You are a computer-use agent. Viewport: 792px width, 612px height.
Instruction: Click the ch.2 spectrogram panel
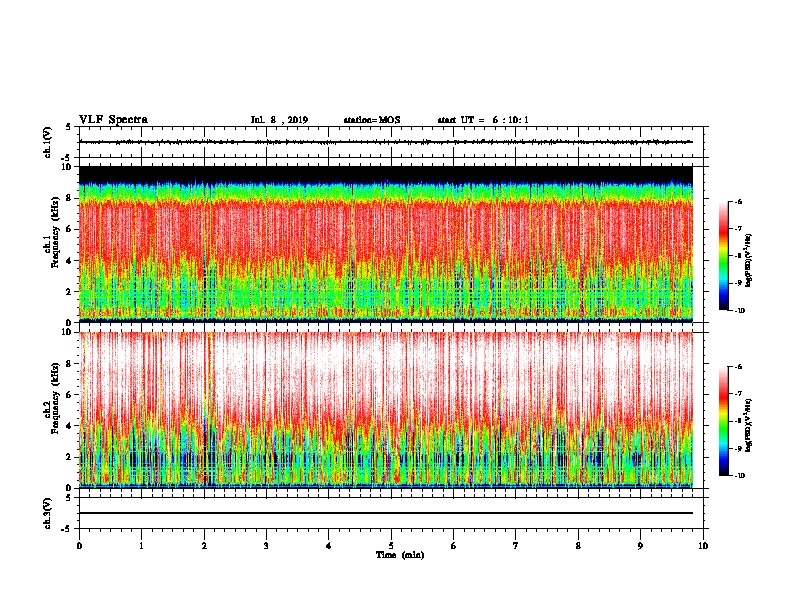(x=386, y=410)
